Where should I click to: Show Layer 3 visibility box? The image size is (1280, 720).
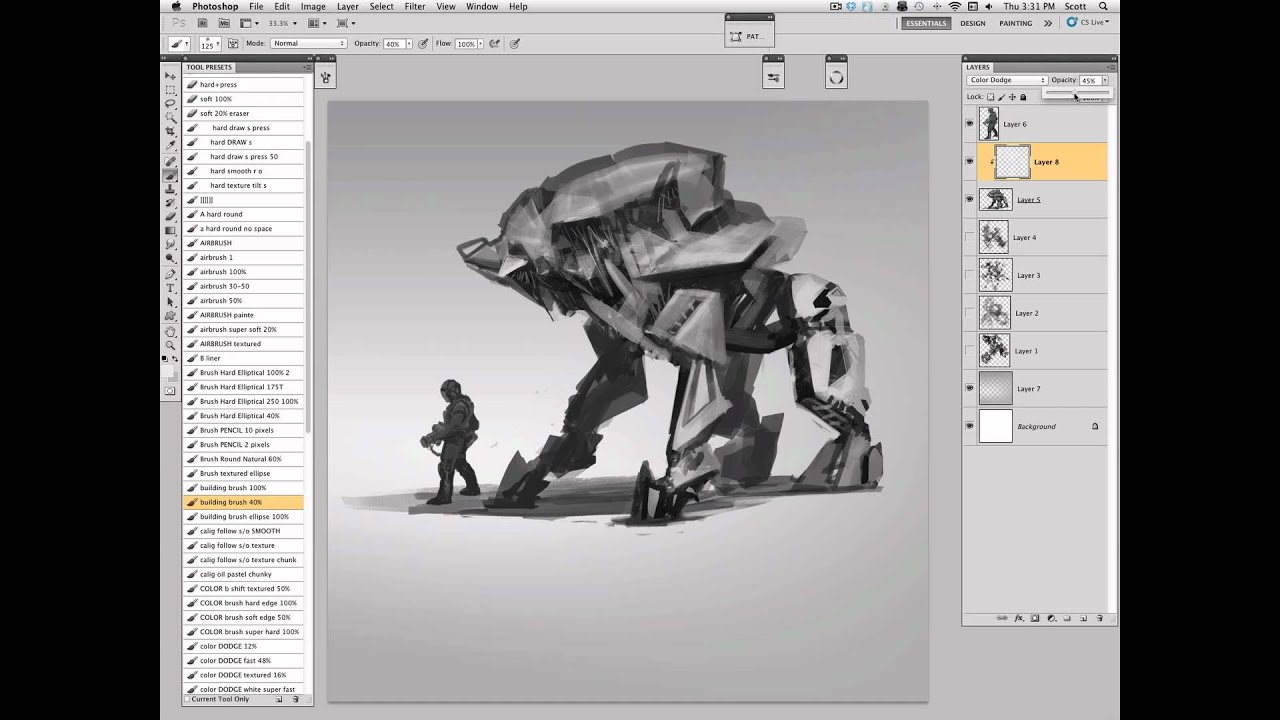[x=969, y=275]
